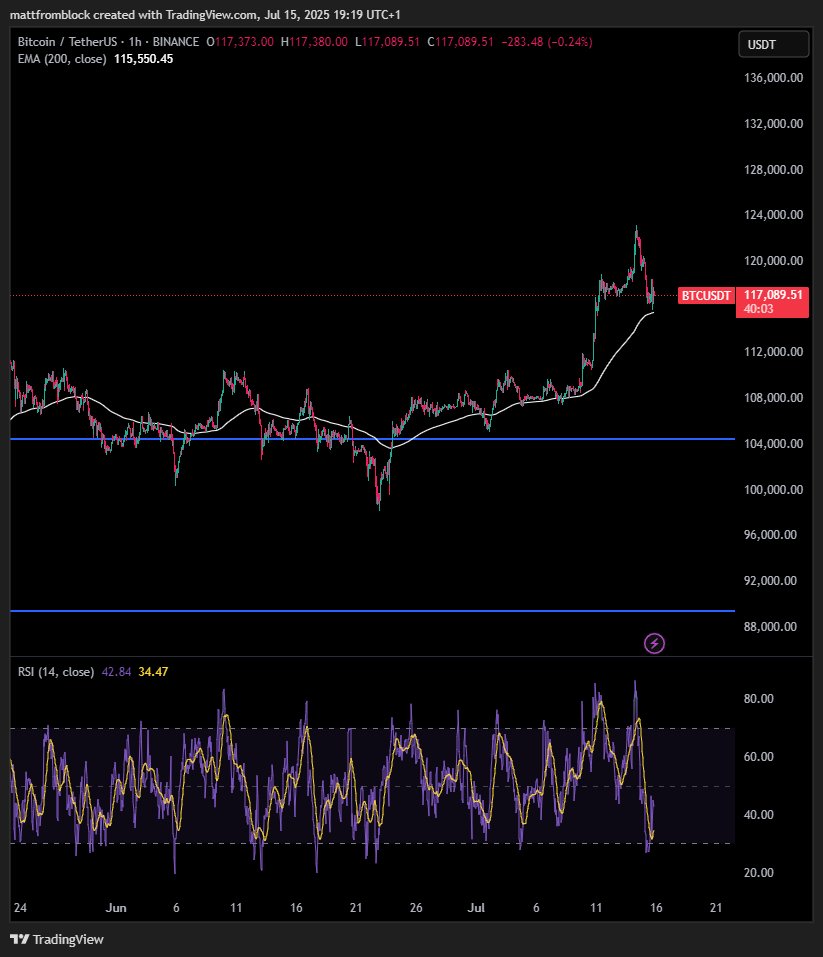Click the RSI moving average value 34.47
This screenshot has width=823, height=957.
(153, 672)
